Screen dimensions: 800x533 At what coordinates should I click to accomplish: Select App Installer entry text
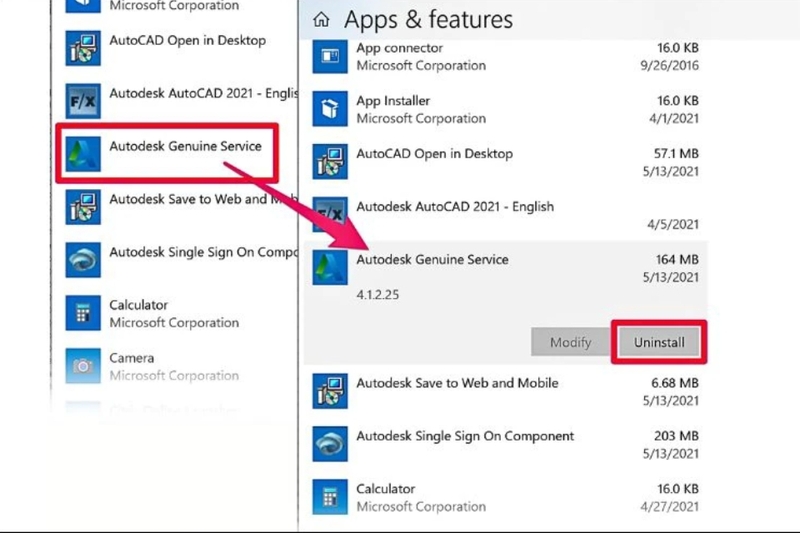point(393,100)
